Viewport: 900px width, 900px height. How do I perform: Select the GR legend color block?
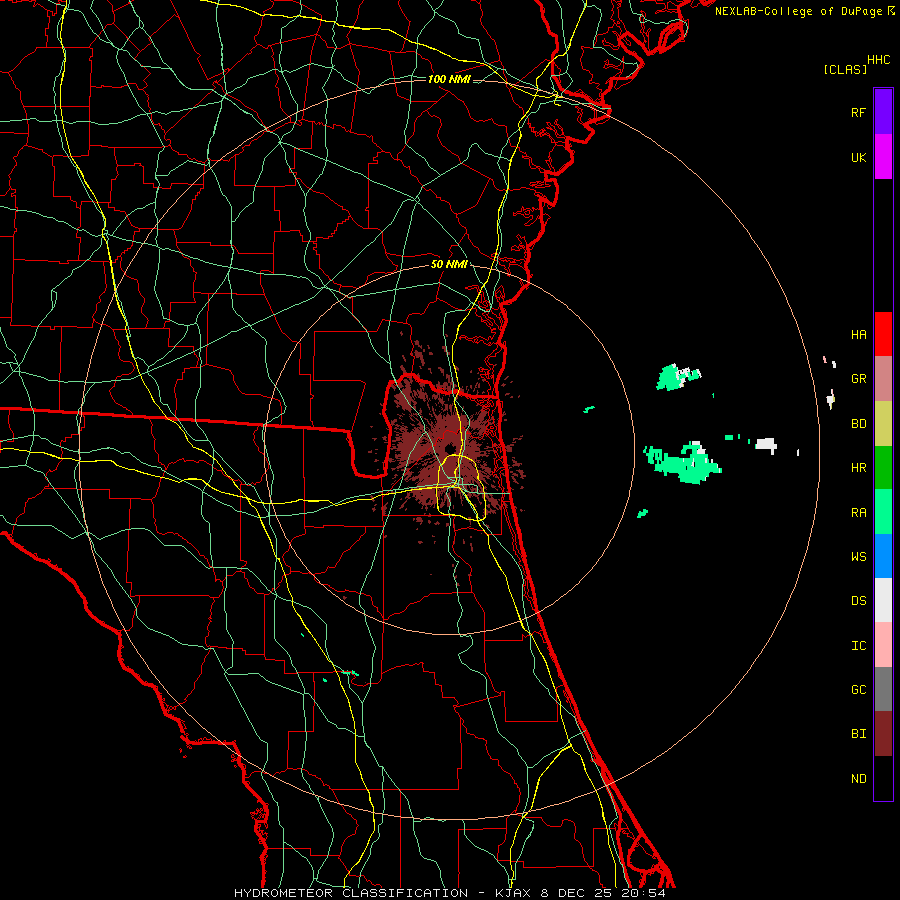(x=883, y=378)
